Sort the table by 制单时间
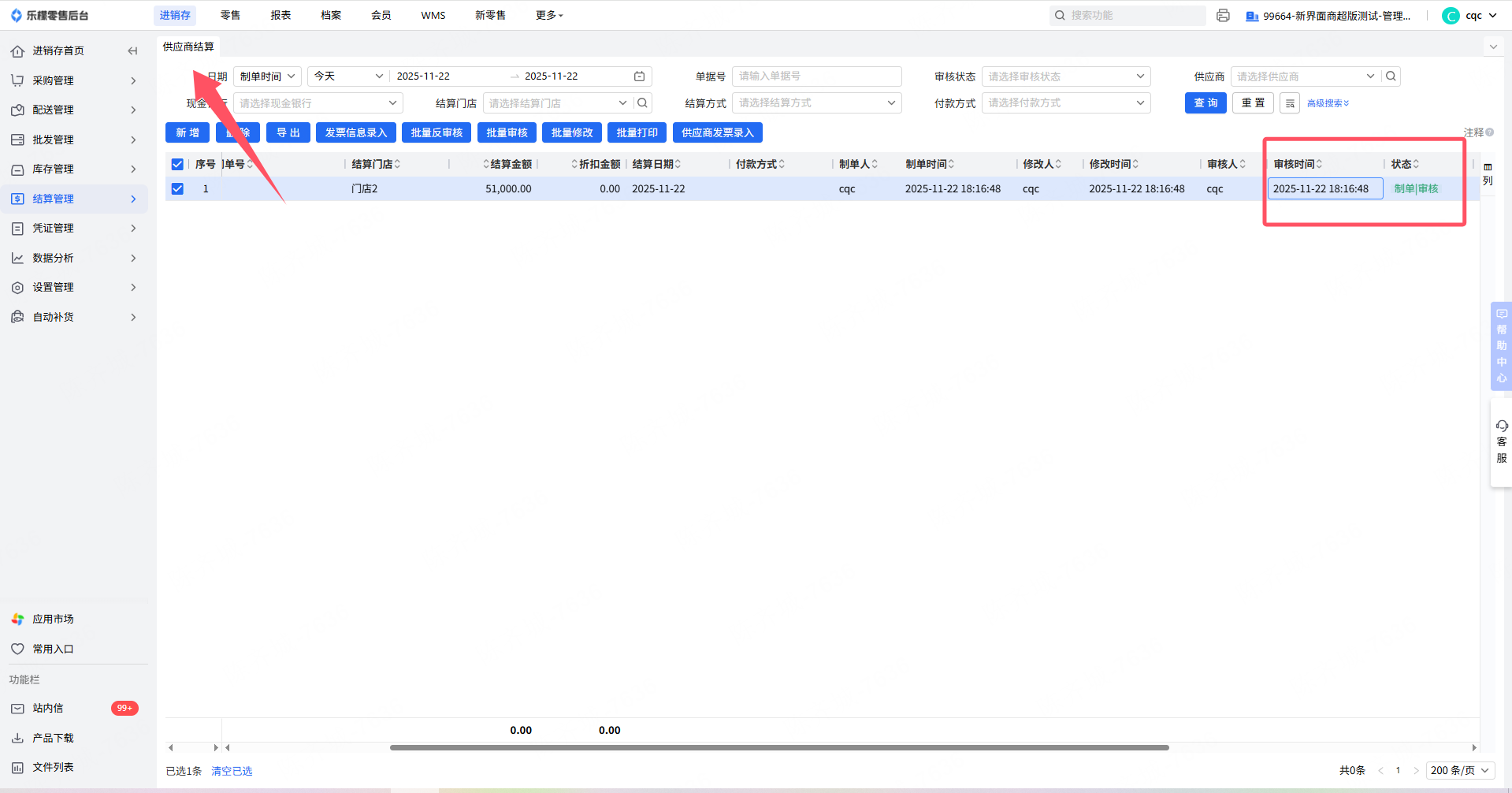The width and height of the screenshot is (1512, 793). coord(951,165)
